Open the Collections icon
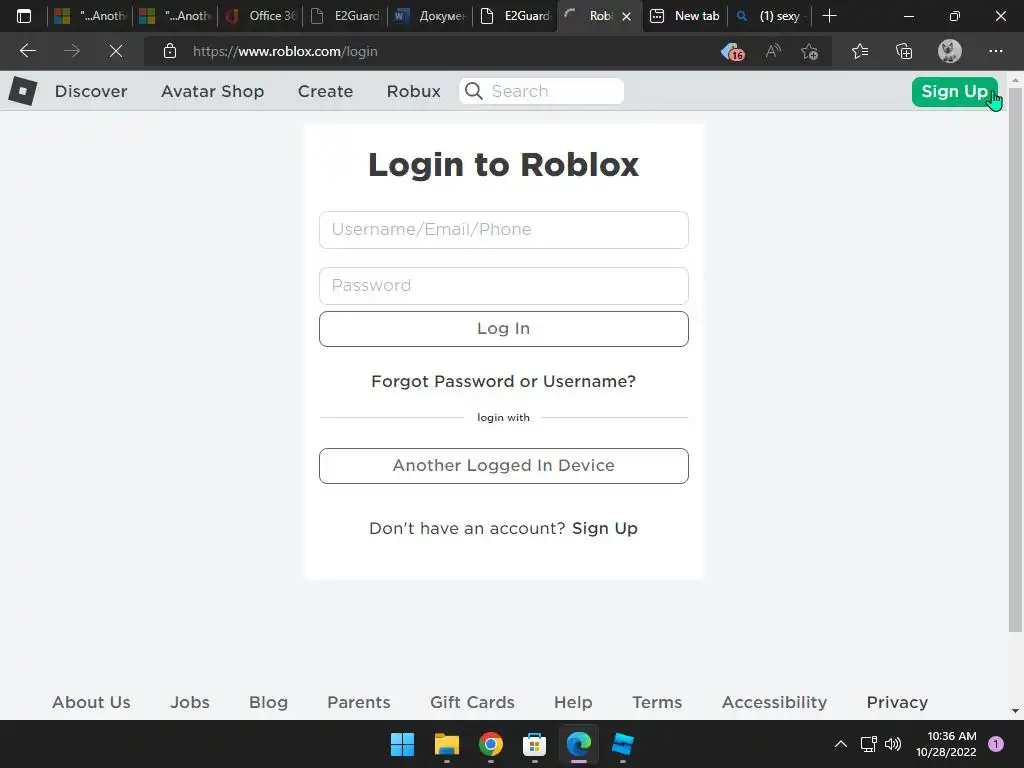The height and width of the screenshot is (768, 1024). [x=904, y=51]
